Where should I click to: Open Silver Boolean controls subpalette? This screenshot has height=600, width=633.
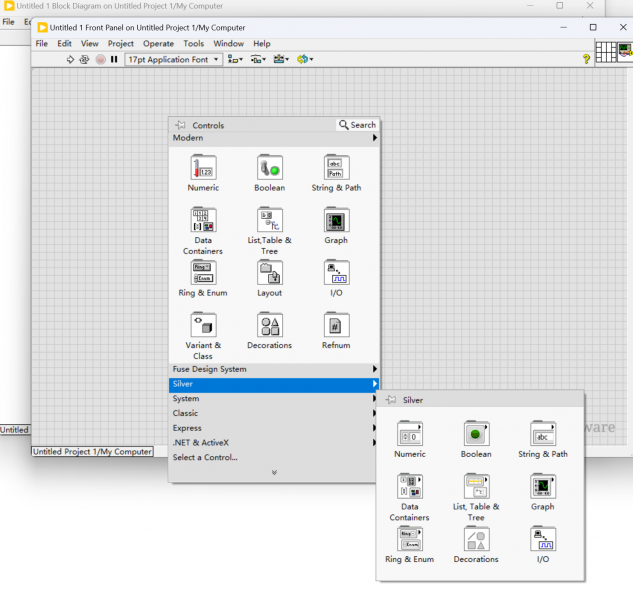476,439
